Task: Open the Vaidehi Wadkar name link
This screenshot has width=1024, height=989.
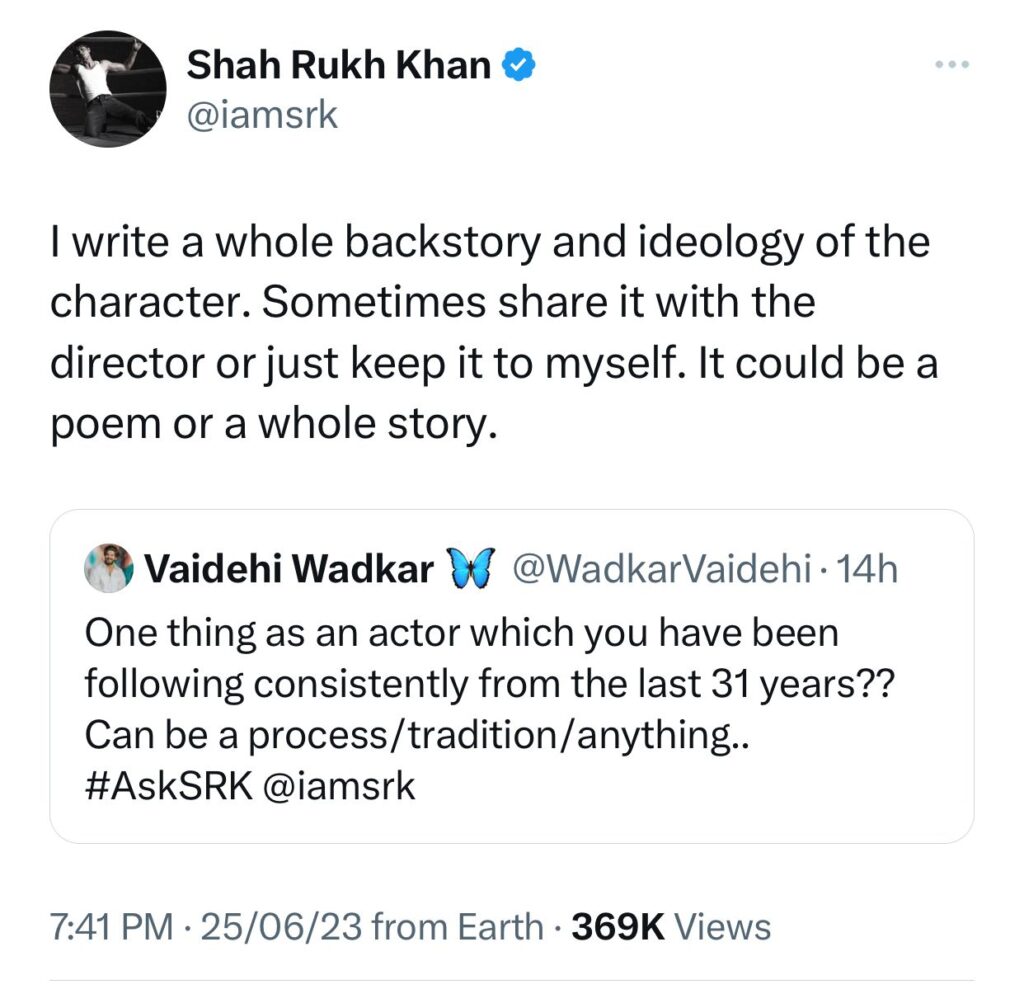Action: tap(289, 570)
